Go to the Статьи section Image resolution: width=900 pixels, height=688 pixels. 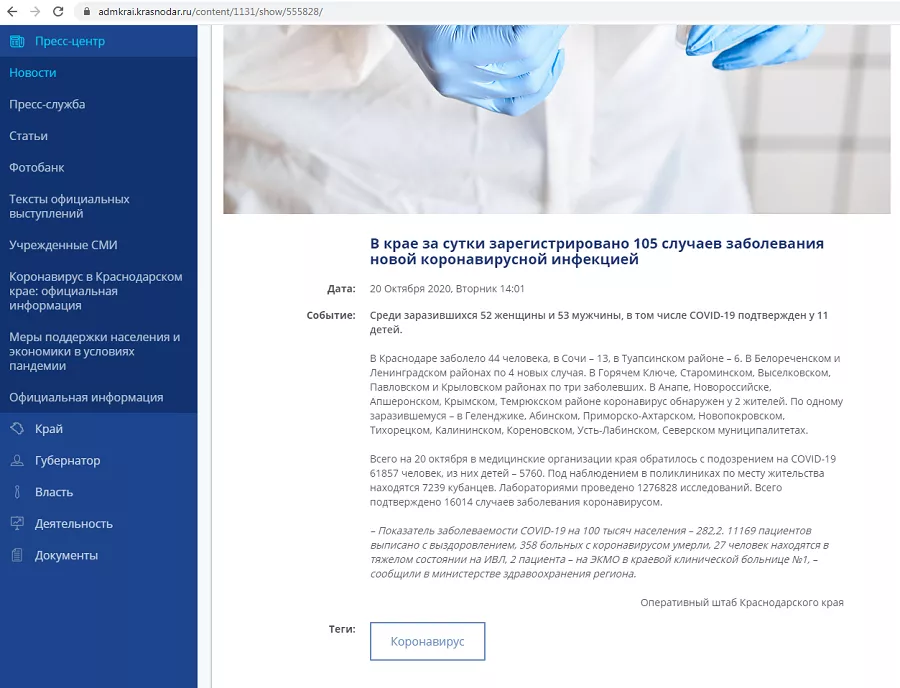pos(29,136)
